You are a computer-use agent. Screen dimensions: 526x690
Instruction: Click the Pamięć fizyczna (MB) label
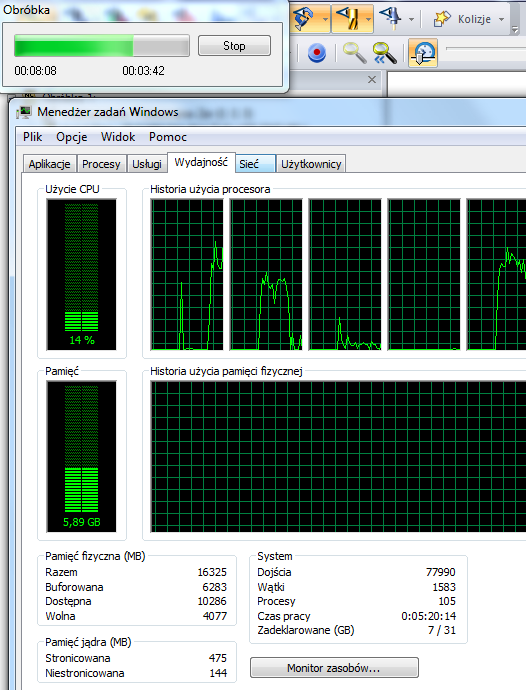click(95, 556)
